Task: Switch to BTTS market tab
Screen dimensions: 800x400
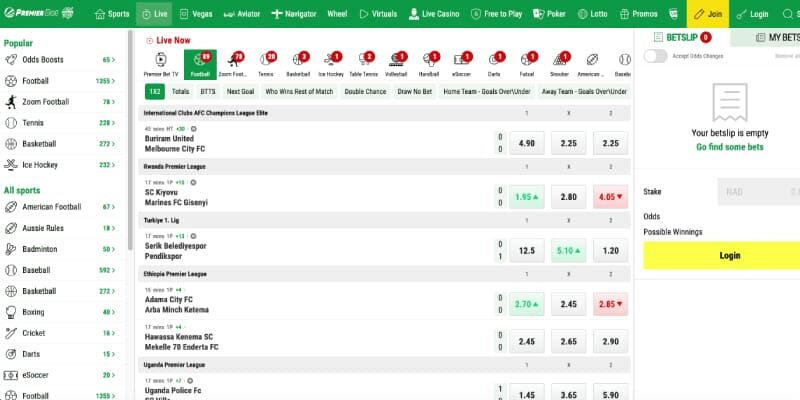Action: pyautogui.click(x=208, y=92)
